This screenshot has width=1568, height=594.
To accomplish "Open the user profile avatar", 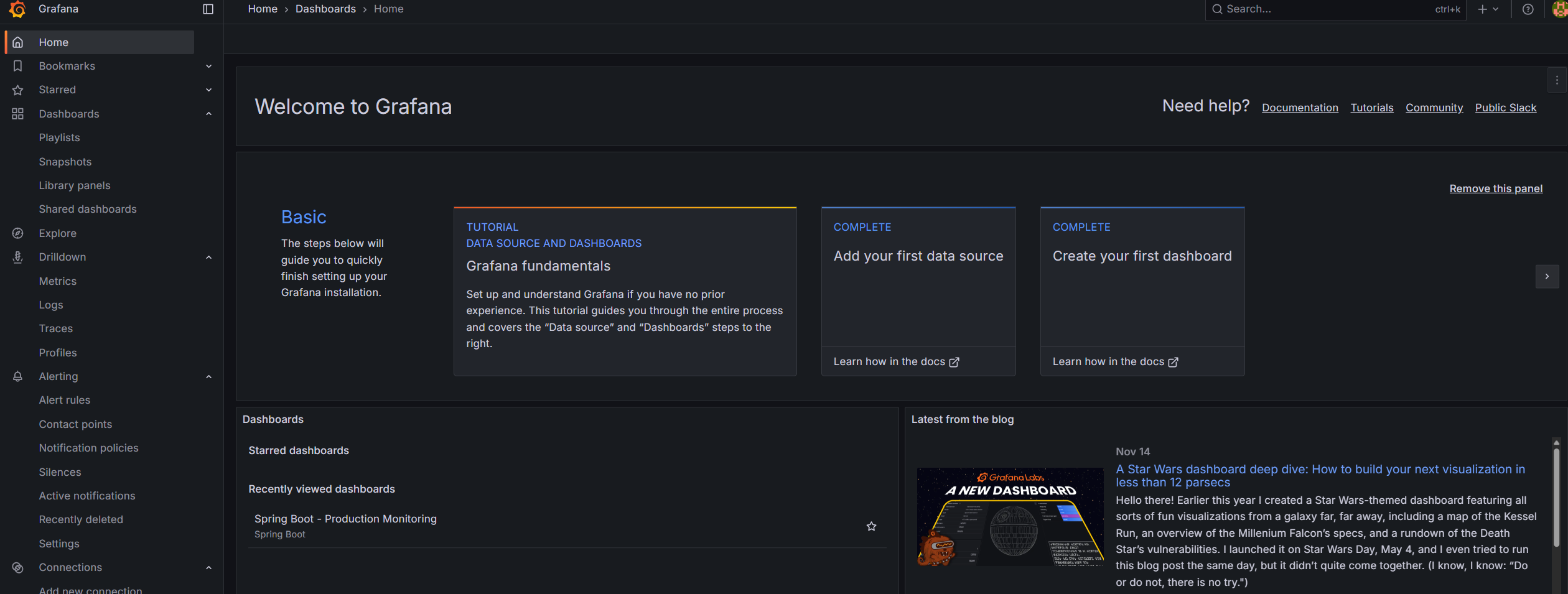I will [x=1560, y=9].
